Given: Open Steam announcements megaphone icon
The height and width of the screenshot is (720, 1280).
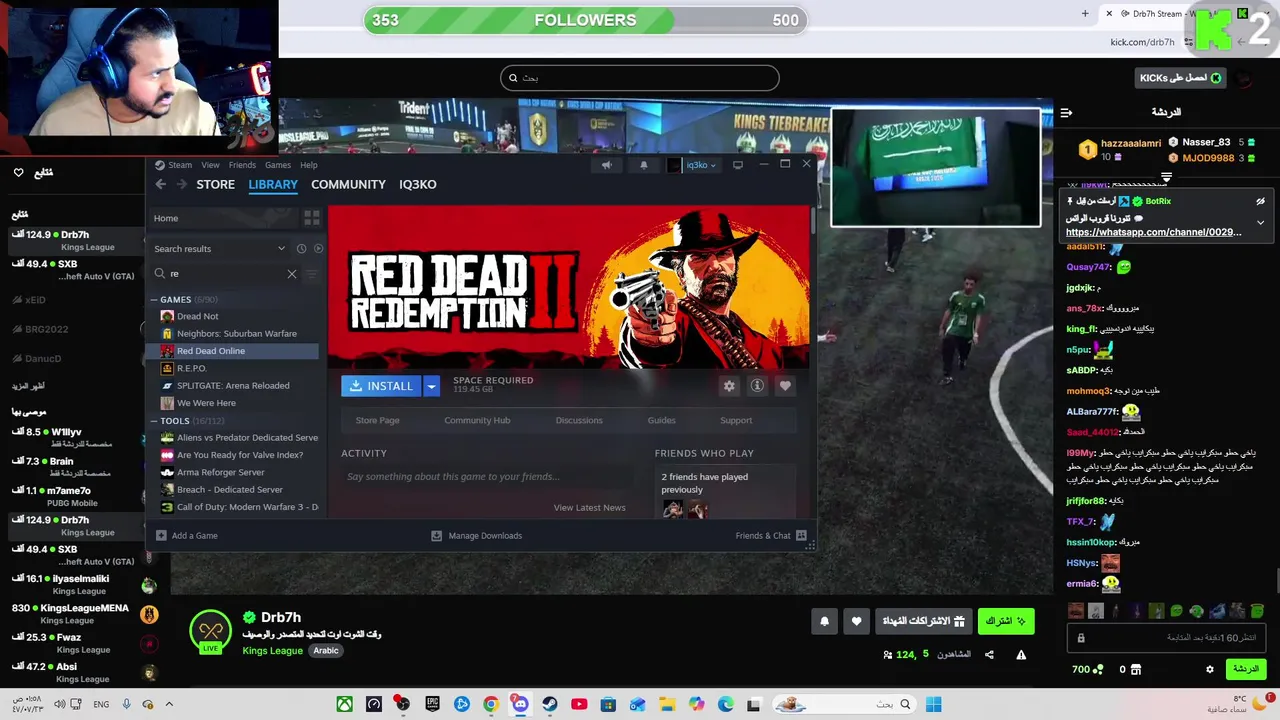Looking at the screenshot, I should coord(606,165).
